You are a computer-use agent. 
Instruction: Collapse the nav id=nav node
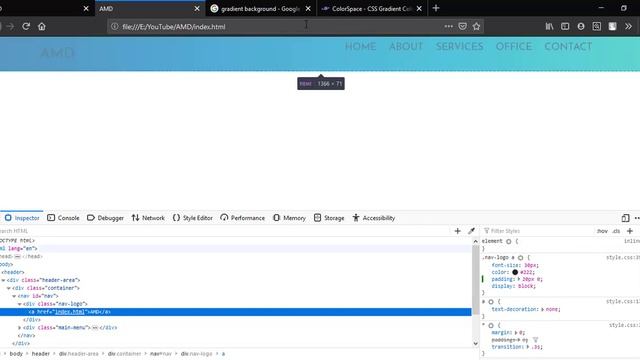pyautogui.click(x=14, y=296)
